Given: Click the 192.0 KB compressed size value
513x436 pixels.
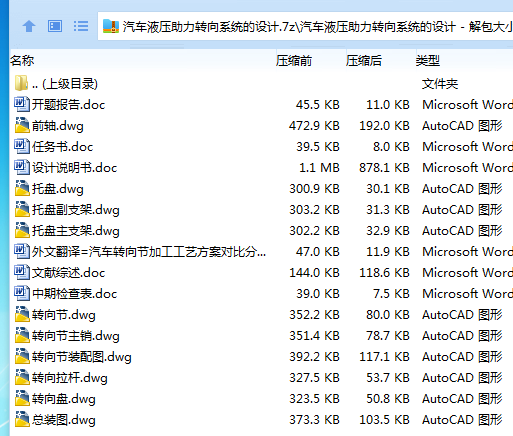Looking at the screenshot, I should pyautogui.click(x=384, y=126).
